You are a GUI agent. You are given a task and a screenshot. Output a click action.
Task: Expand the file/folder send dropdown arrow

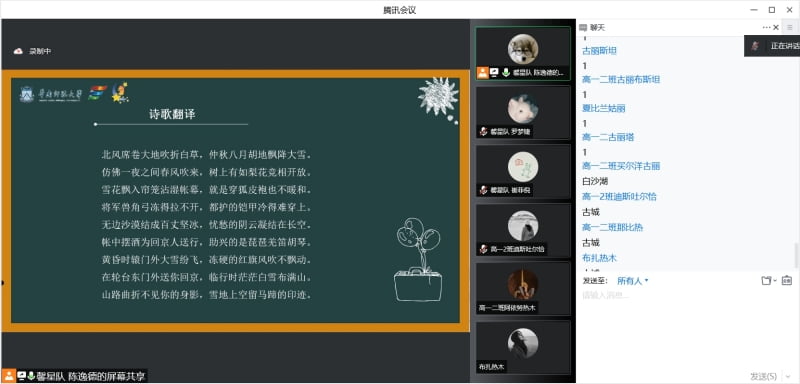tap(775, 280)
